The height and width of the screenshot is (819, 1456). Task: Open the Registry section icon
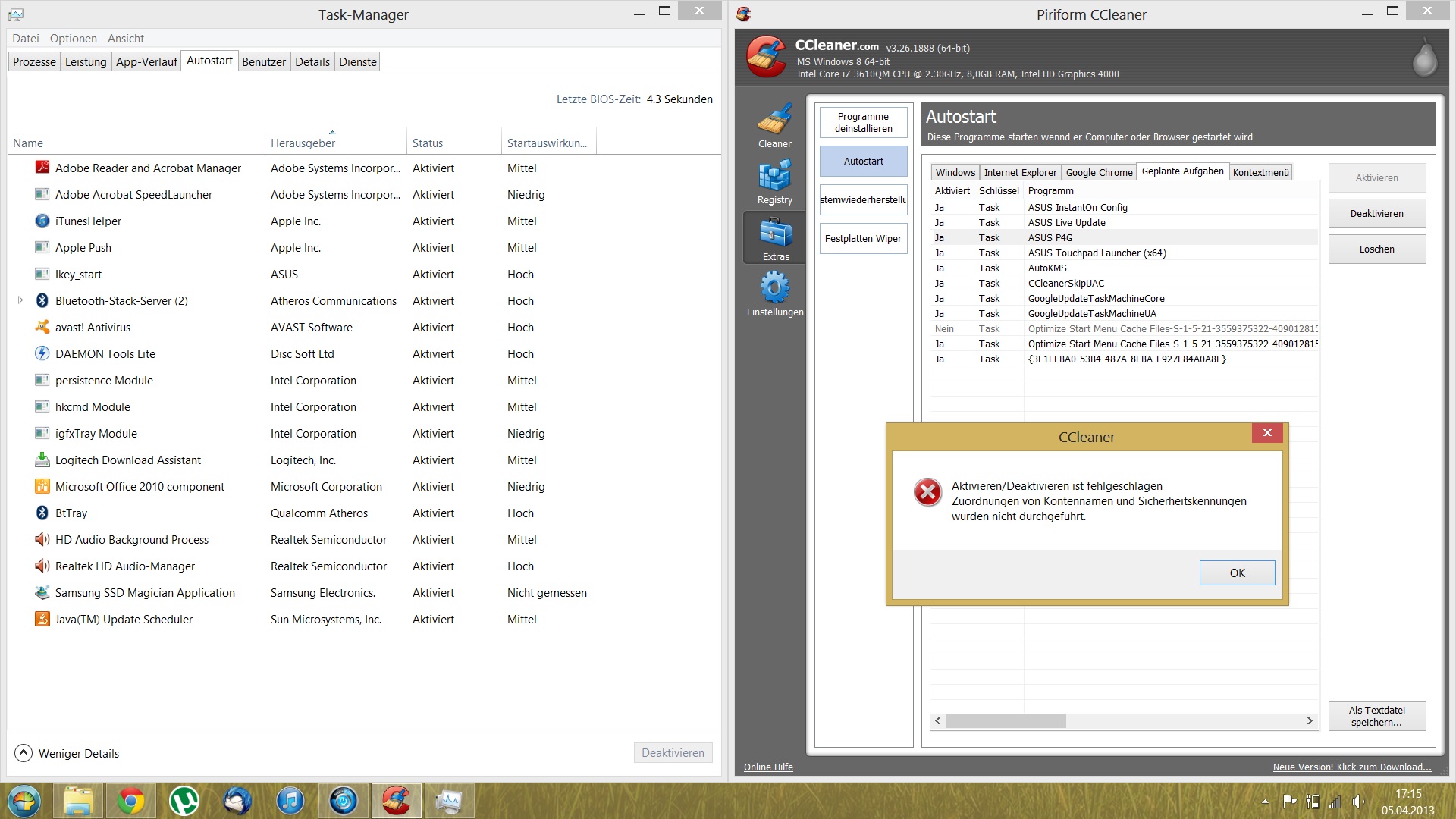click(774, 182)
